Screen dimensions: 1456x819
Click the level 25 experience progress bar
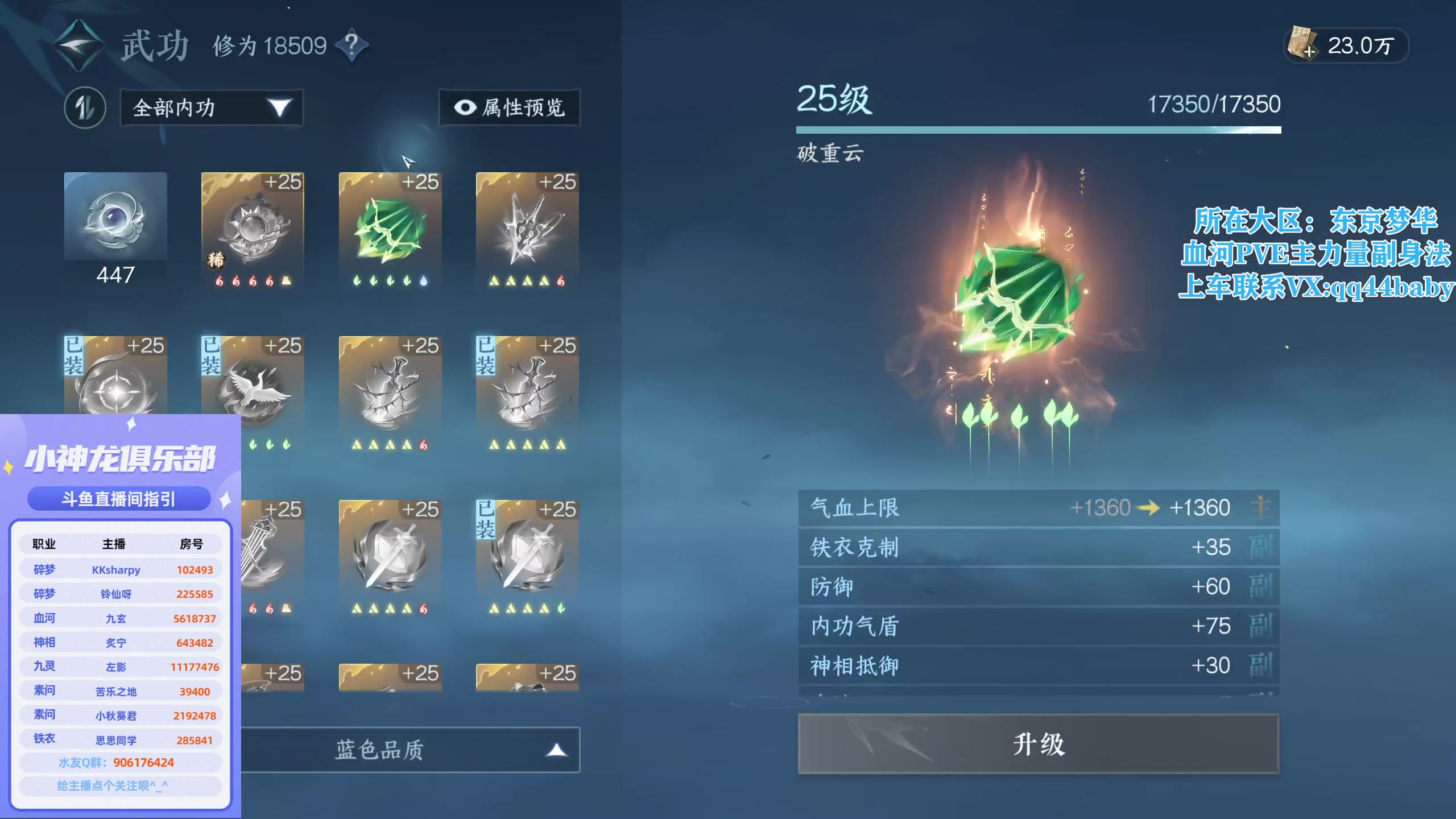1039,130
